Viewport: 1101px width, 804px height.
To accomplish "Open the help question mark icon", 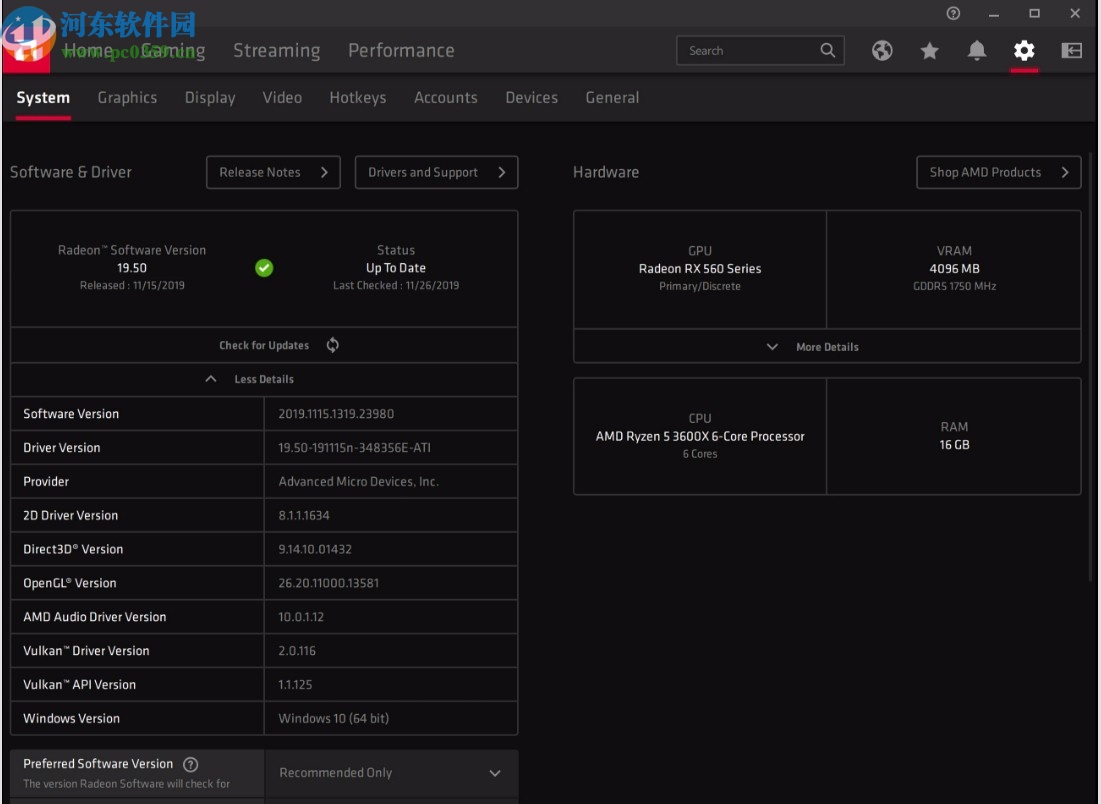I will click(953, 14).
